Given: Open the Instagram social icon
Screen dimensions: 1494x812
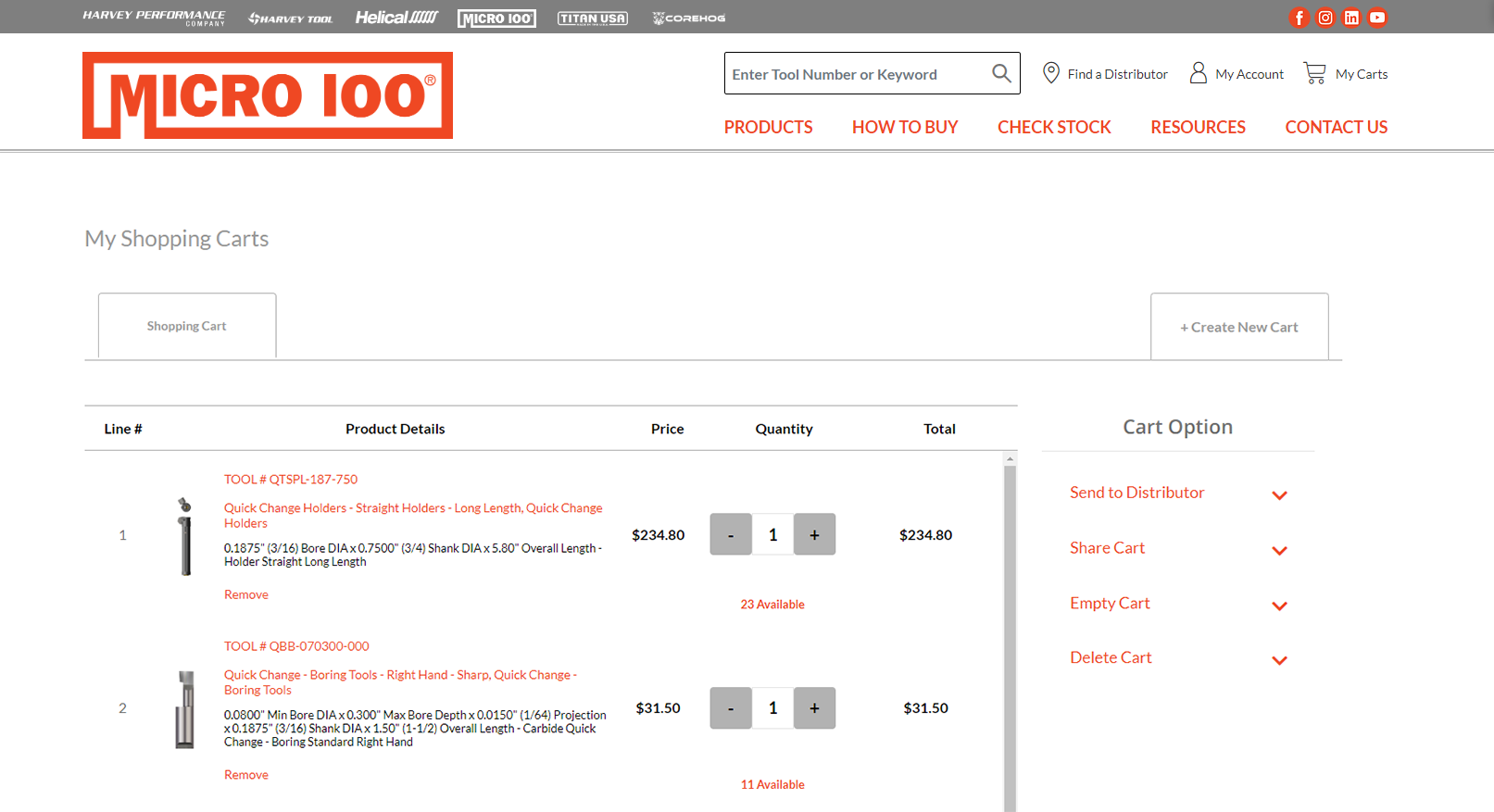Looking at the screenshot, I should pos(1325,18).
